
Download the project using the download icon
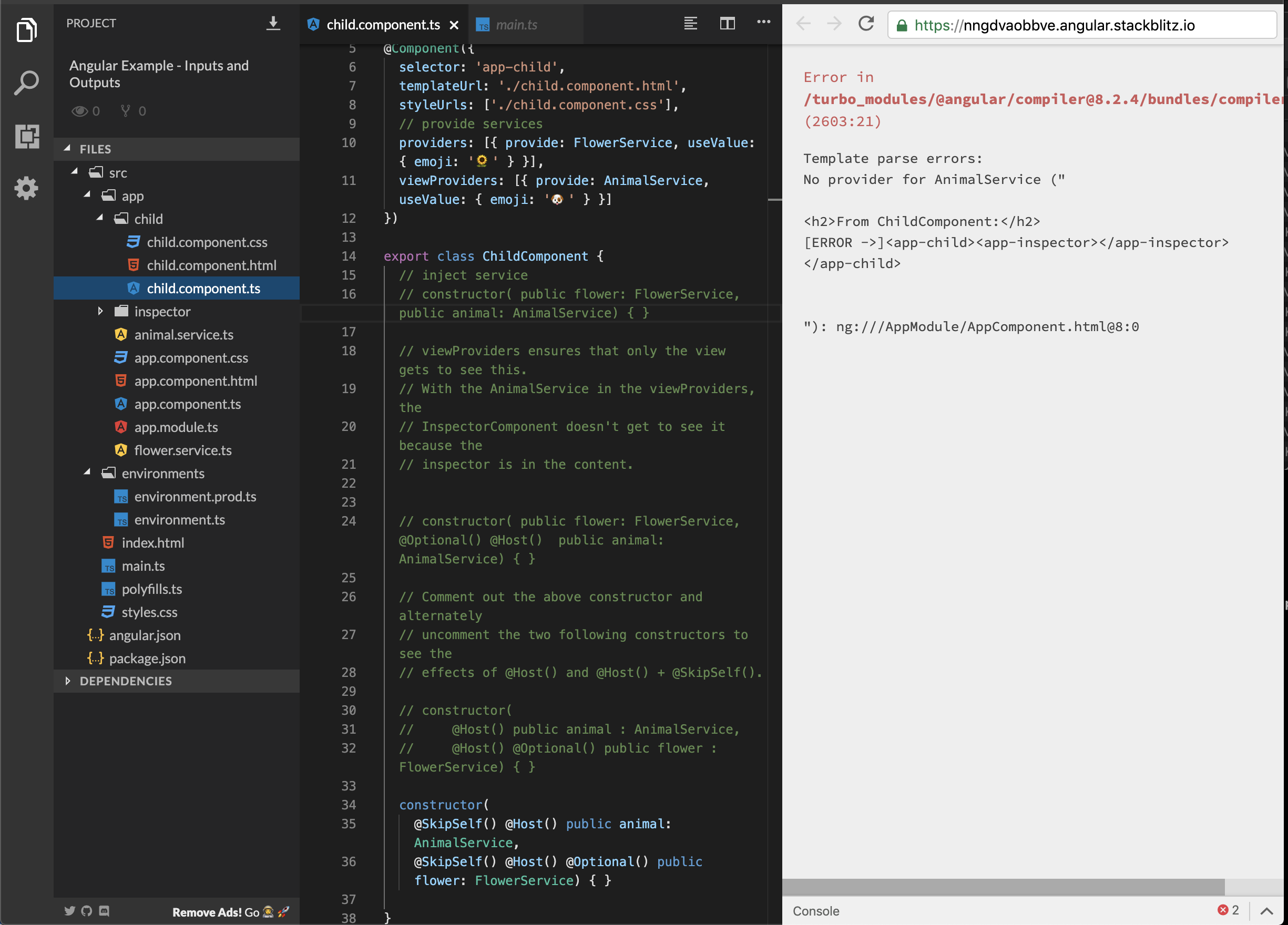[x=274, y=23]
